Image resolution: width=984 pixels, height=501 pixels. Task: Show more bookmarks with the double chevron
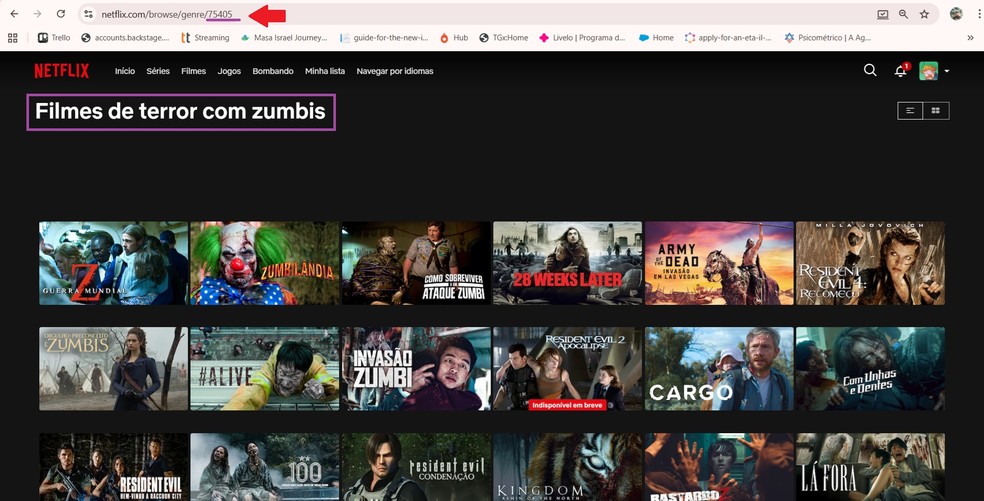coord(971,38)
